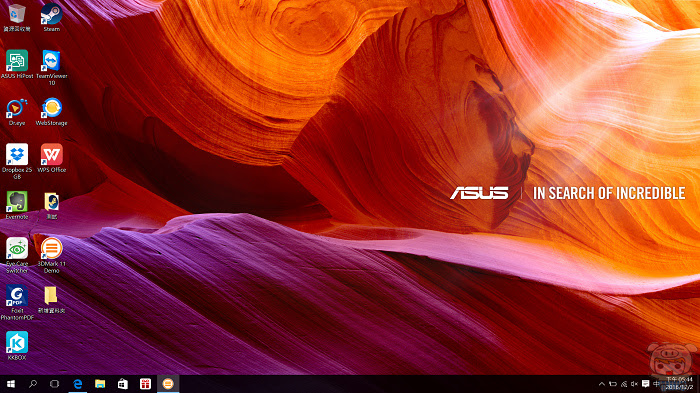Click the battery tray icon
Viewport: 700px width, 393px height.
coord(613,384)
